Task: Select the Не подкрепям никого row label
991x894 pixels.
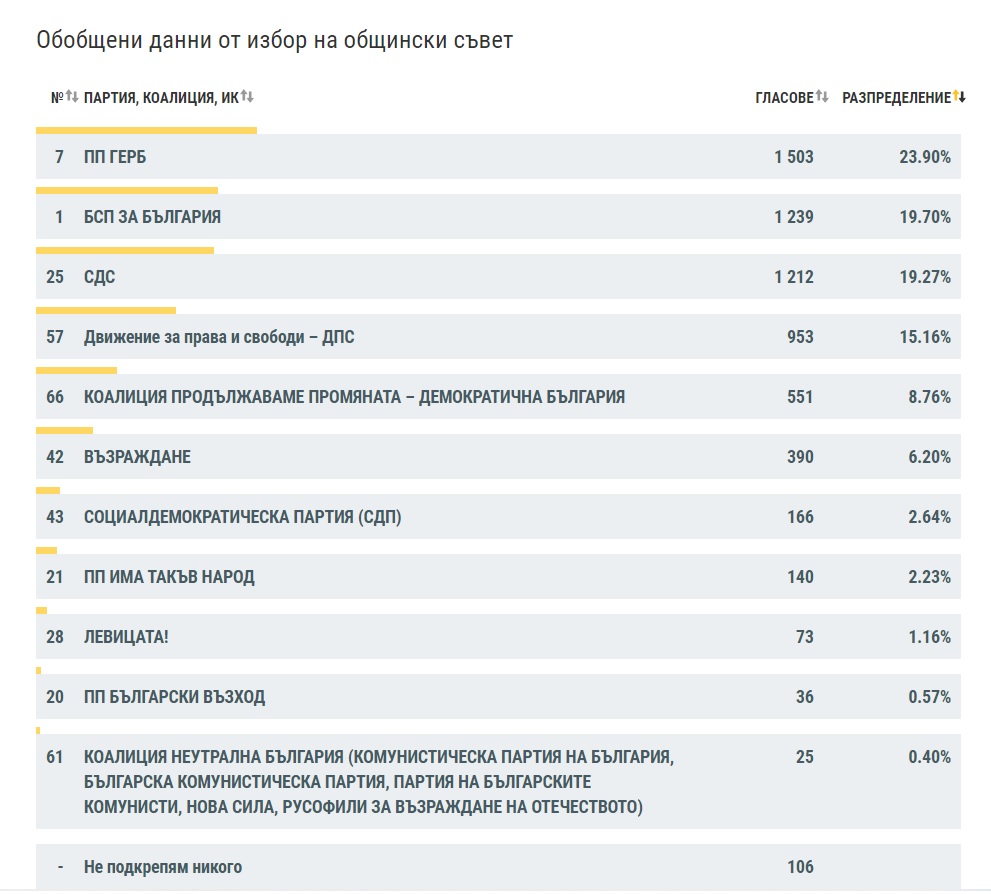Action: pyautogui.click(x=162, y=867)
